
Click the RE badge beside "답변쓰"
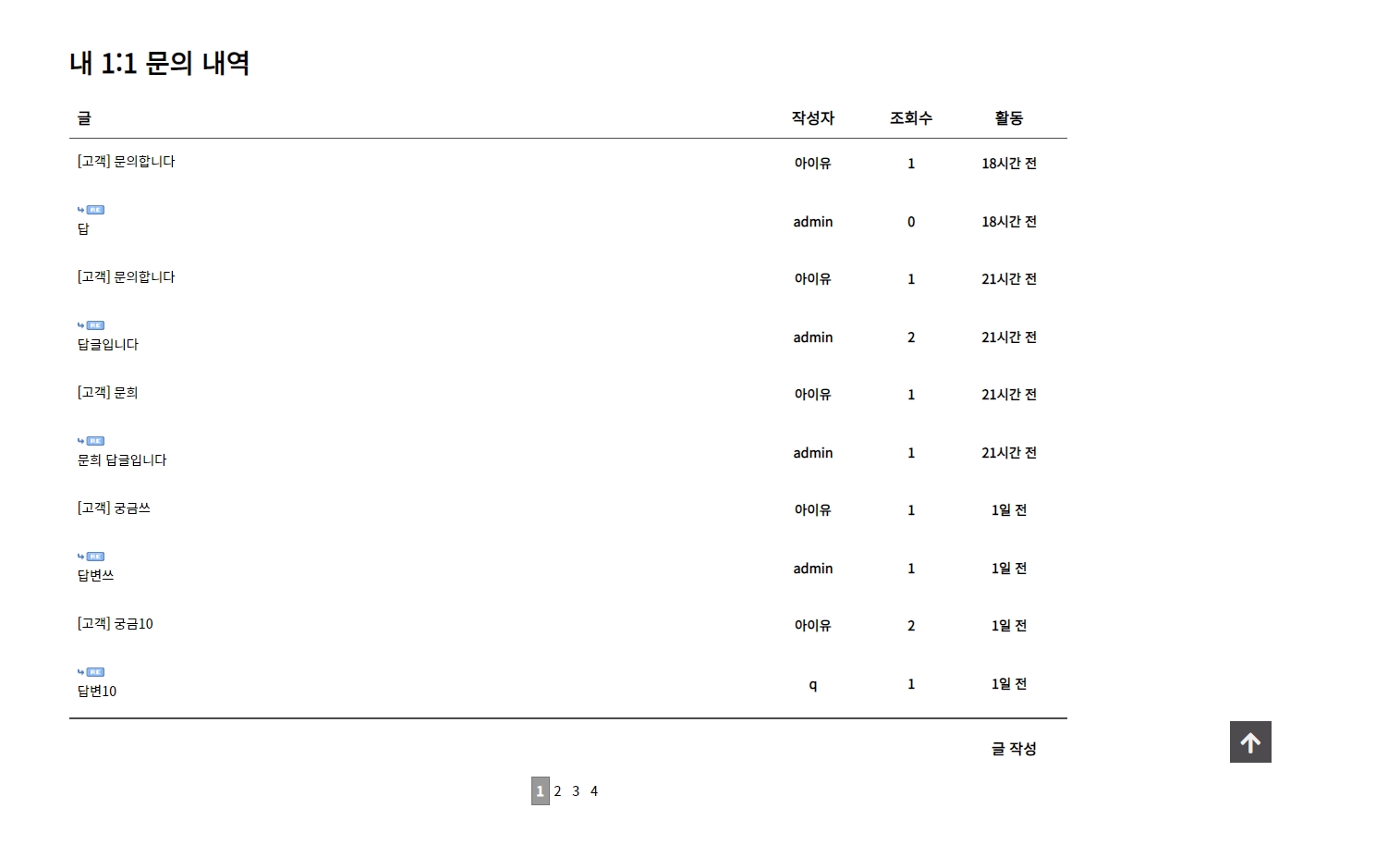(x=96, y=556)
